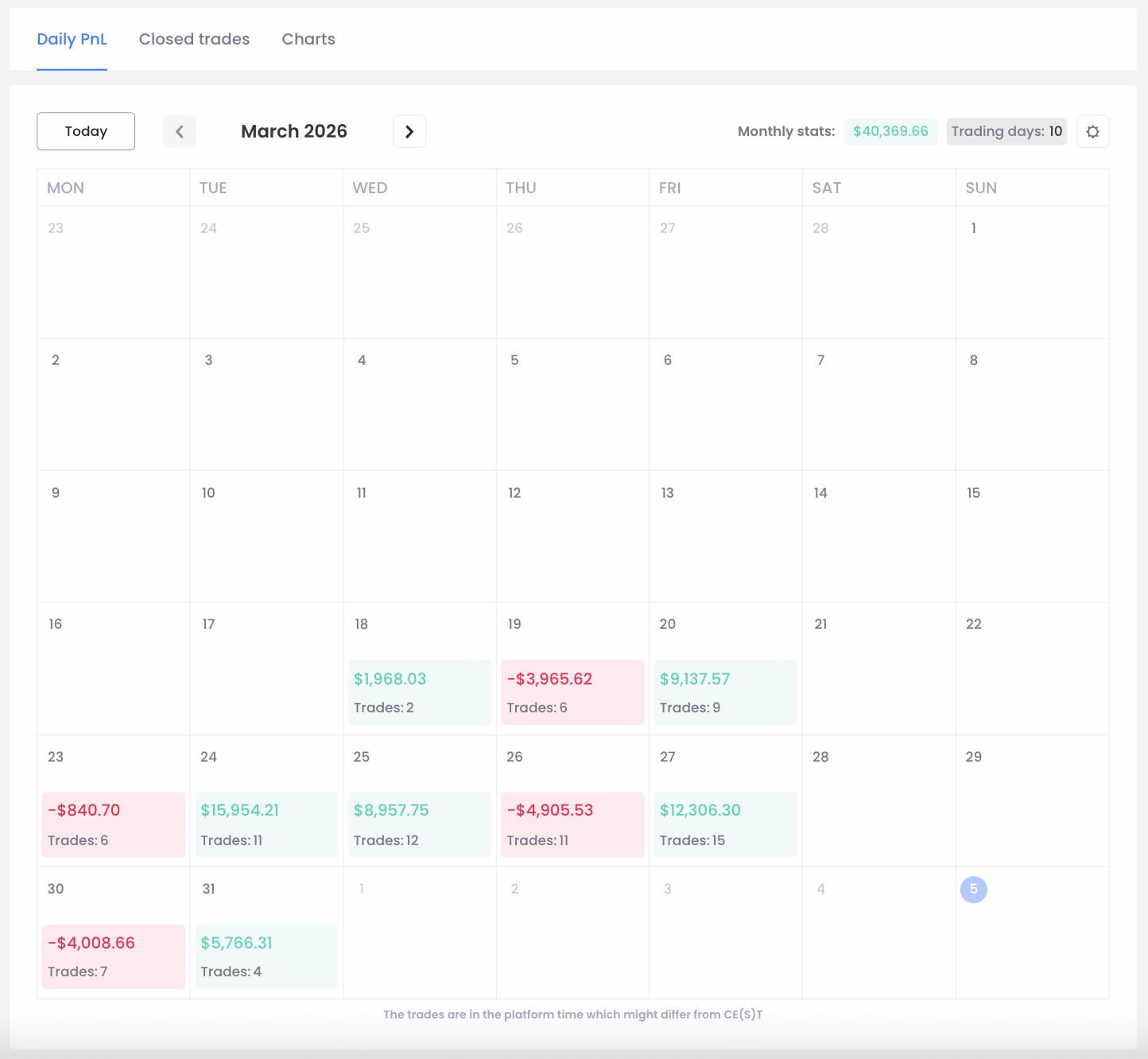Open the Closed trades tab

tap(194, 39)
